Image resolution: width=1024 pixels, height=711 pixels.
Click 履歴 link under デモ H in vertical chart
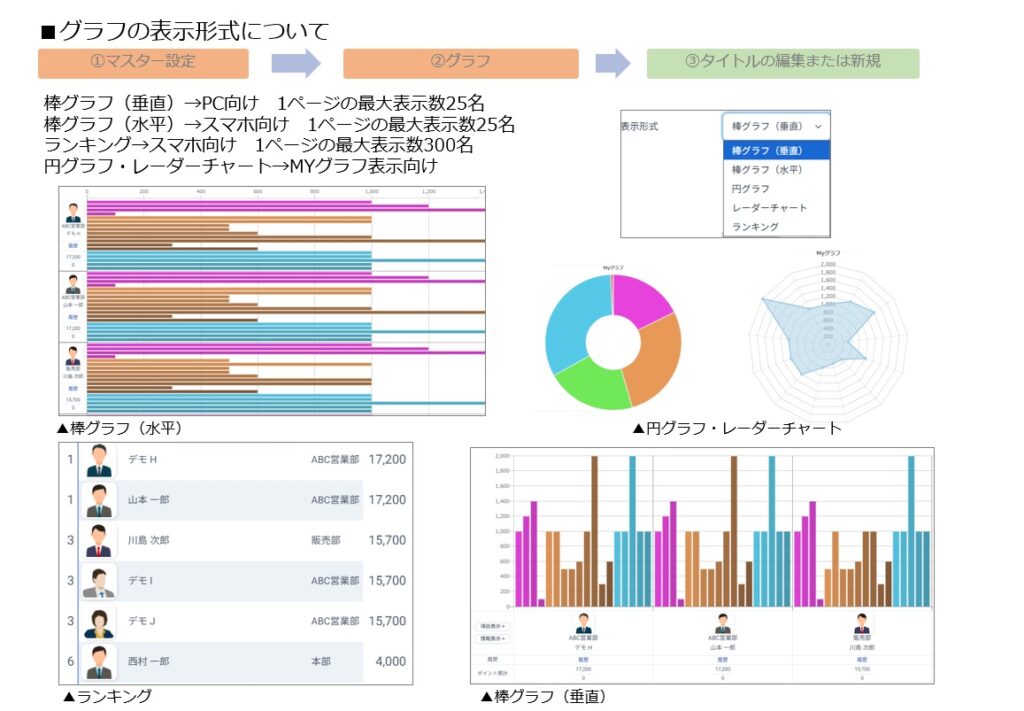coord(583,660)
